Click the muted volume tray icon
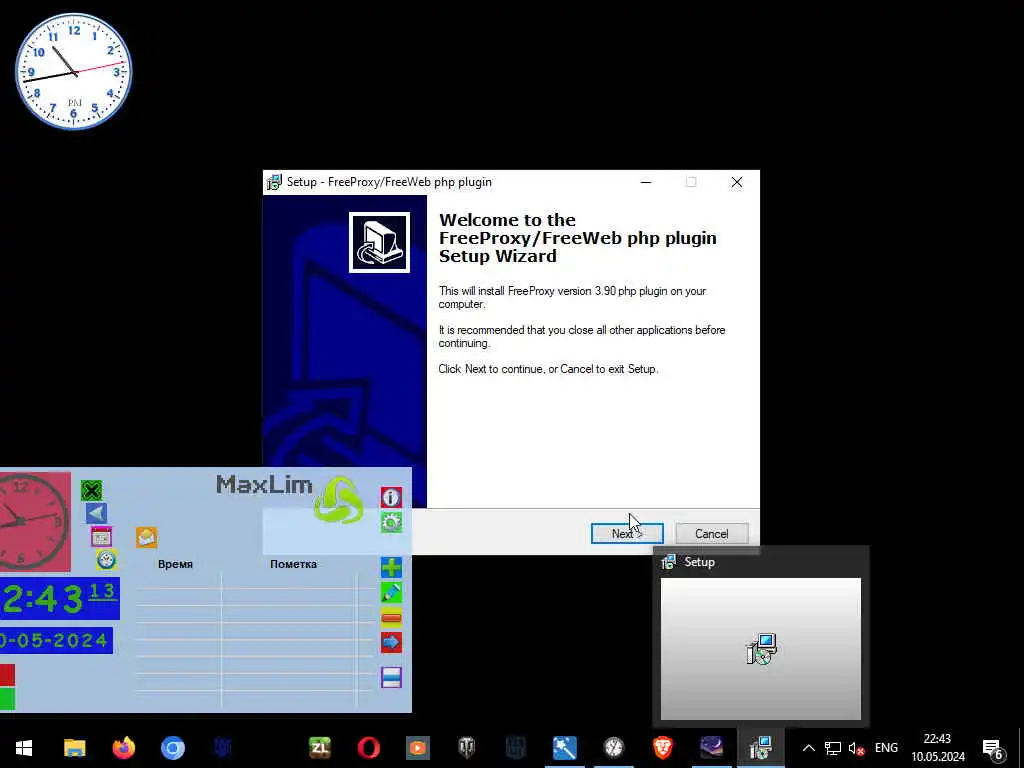The image size is (1024, 768). [856, 748]
